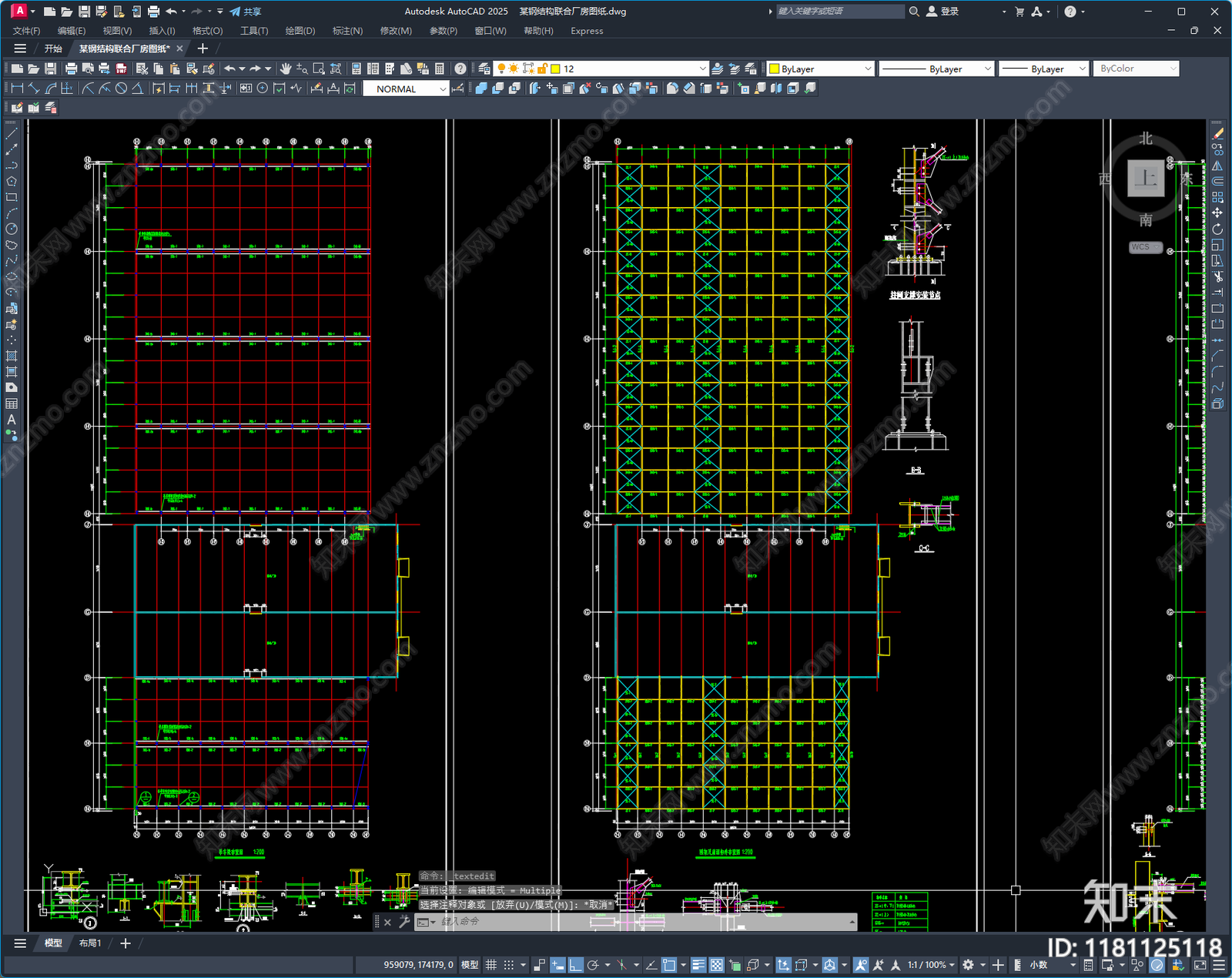The image size is (1232, 978).
Task: Click the Save disk icon in toolbar
Action: click(x=50, y=69)
